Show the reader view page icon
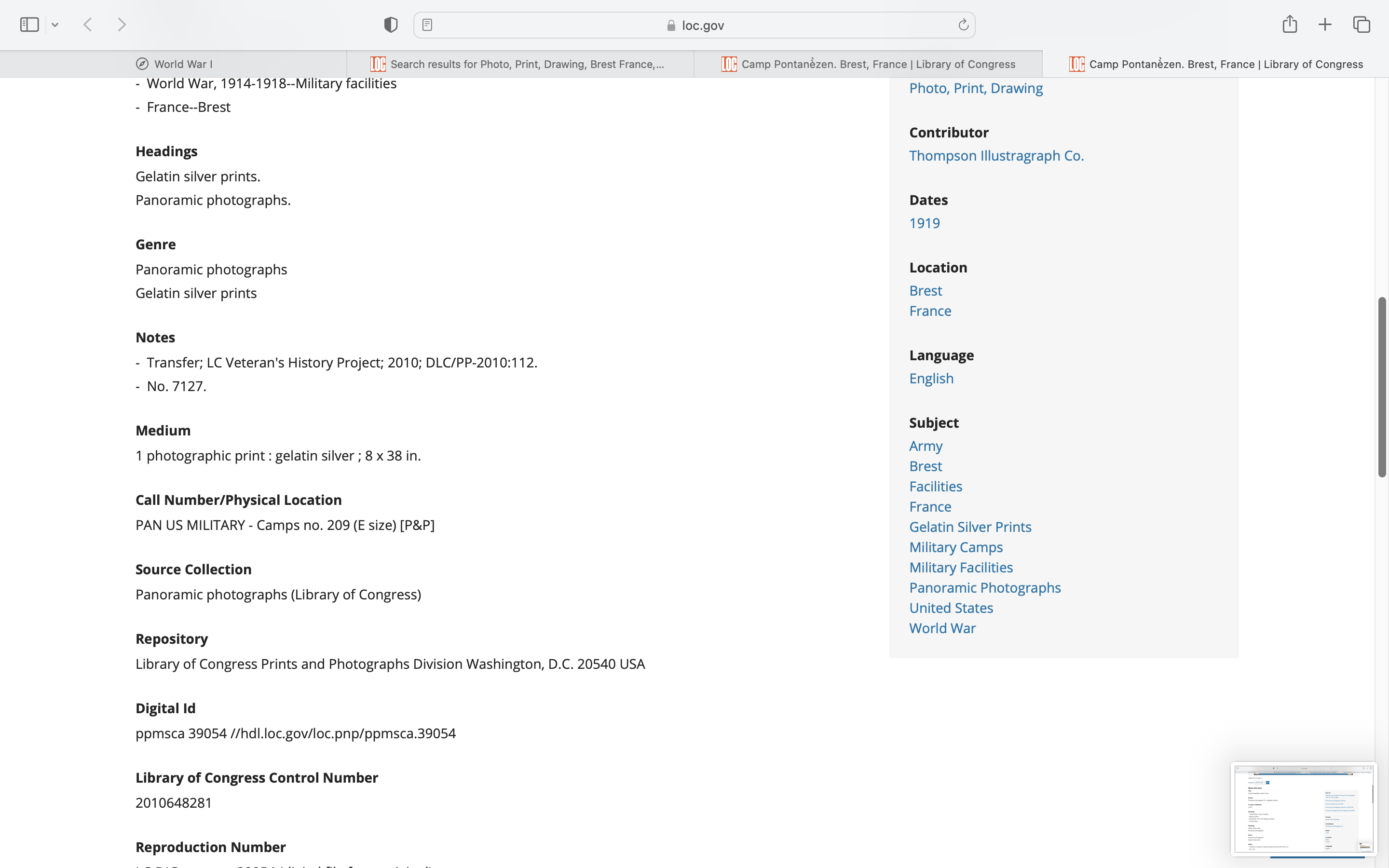1389x868 pixels. (427, 25)
